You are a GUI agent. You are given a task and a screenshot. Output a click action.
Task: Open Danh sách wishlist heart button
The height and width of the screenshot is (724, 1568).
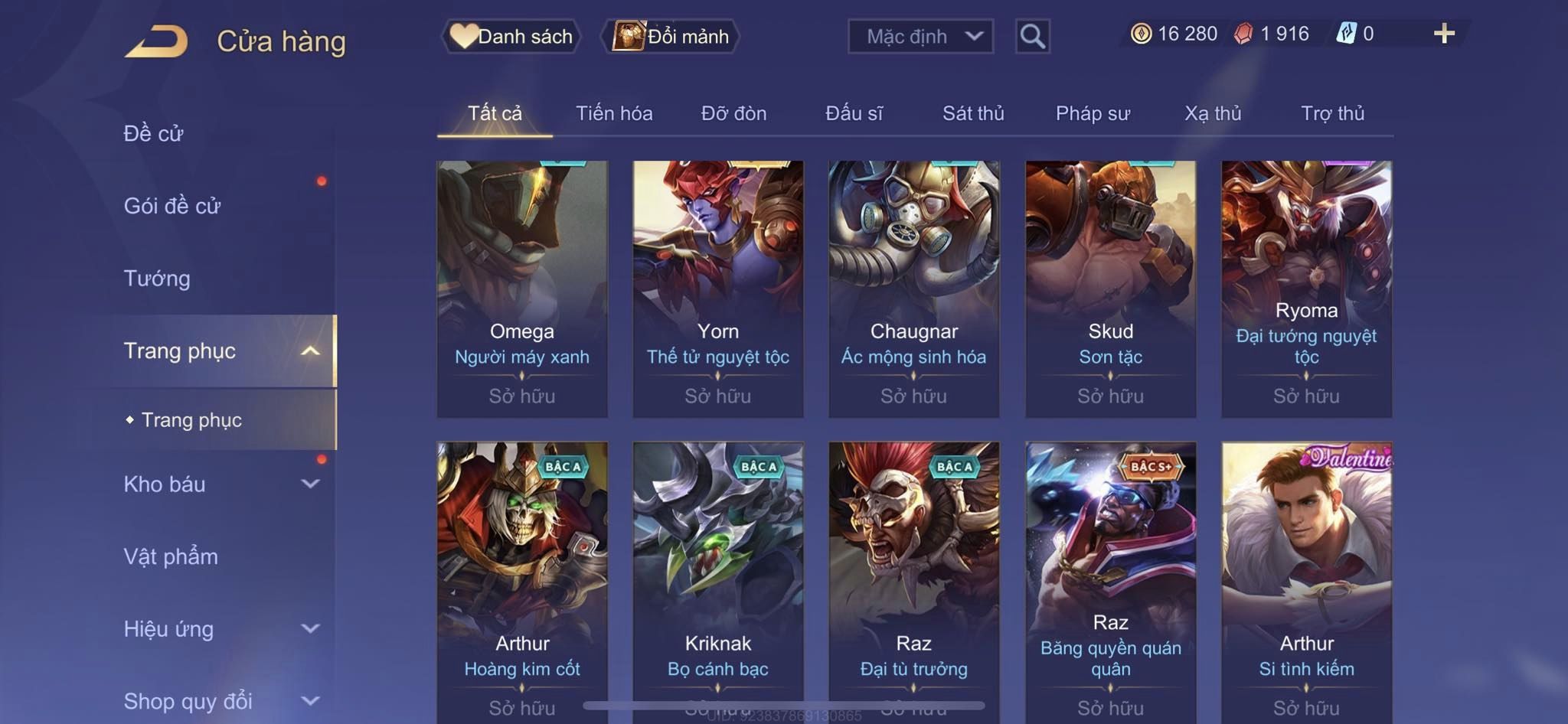tap(511, 36)
